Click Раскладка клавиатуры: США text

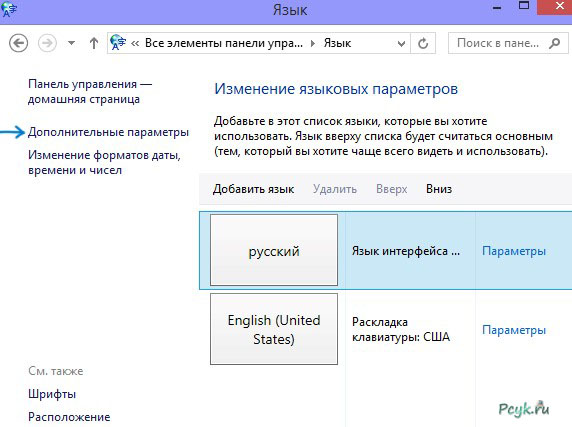pos(401,329)
